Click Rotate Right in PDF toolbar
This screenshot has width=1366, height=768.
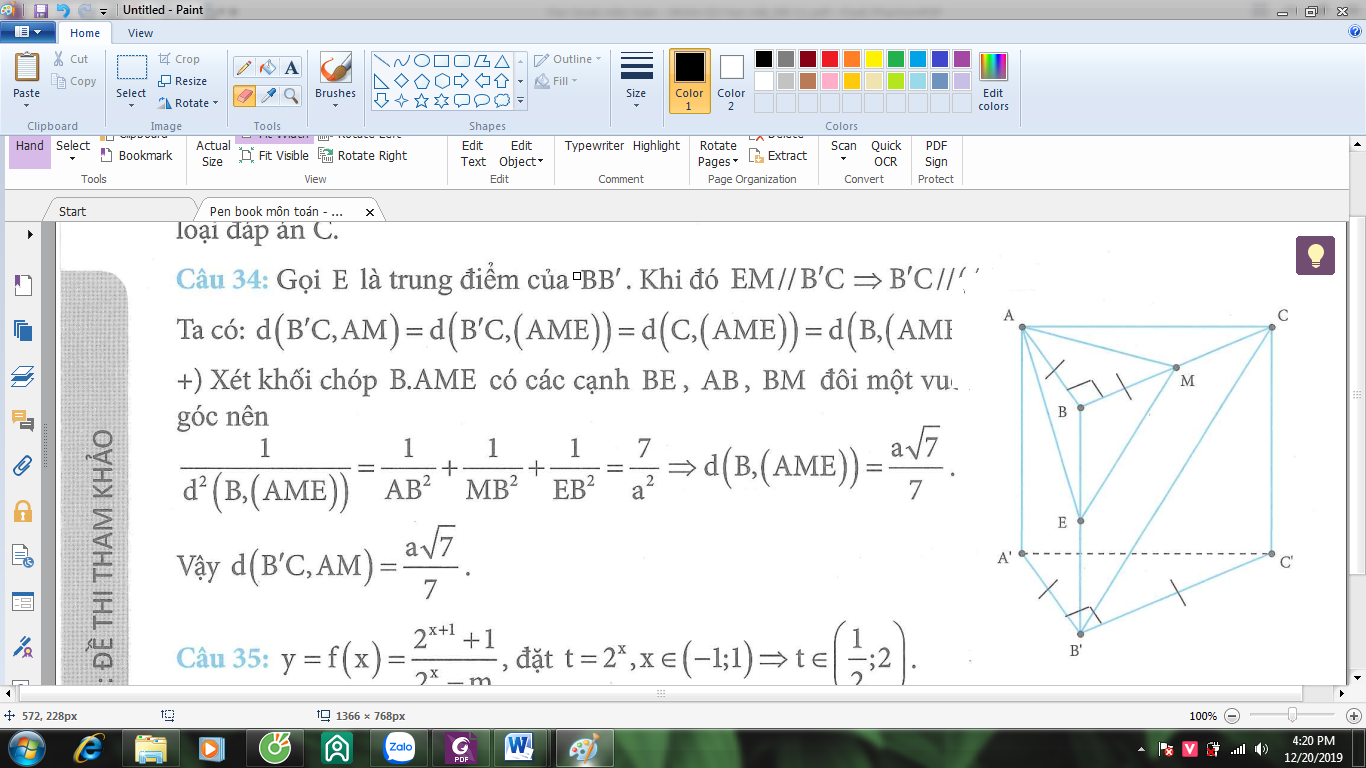point(363,156)
